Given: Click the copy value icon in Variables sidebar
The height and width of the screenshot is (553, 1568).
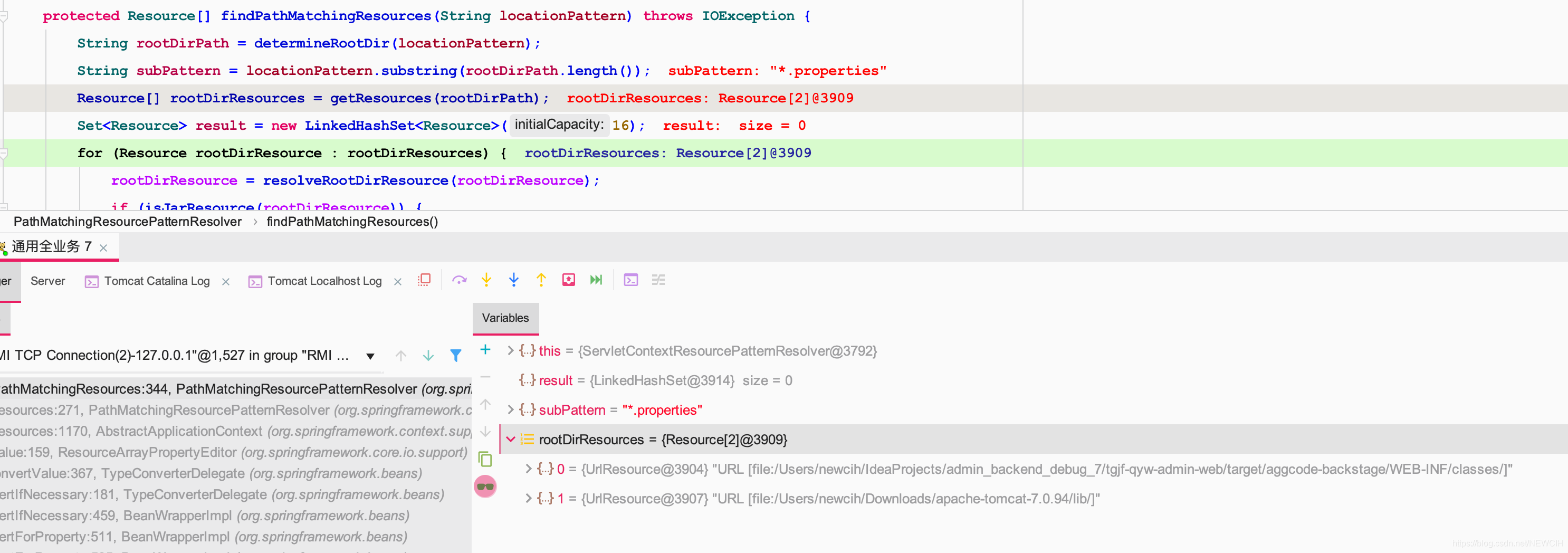Looking at the screenshot, I should point(485,459).
